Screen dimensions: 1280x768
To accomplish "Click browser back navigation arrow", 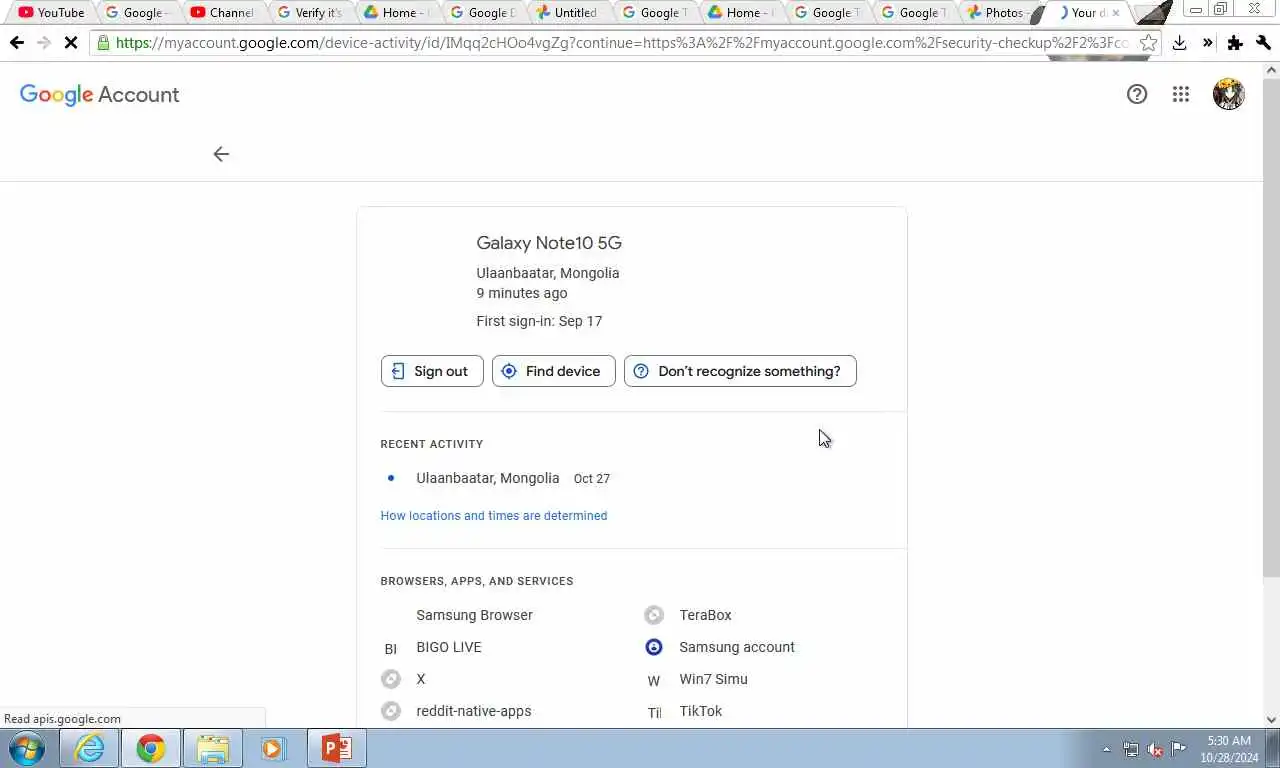I will coord(16,43).
